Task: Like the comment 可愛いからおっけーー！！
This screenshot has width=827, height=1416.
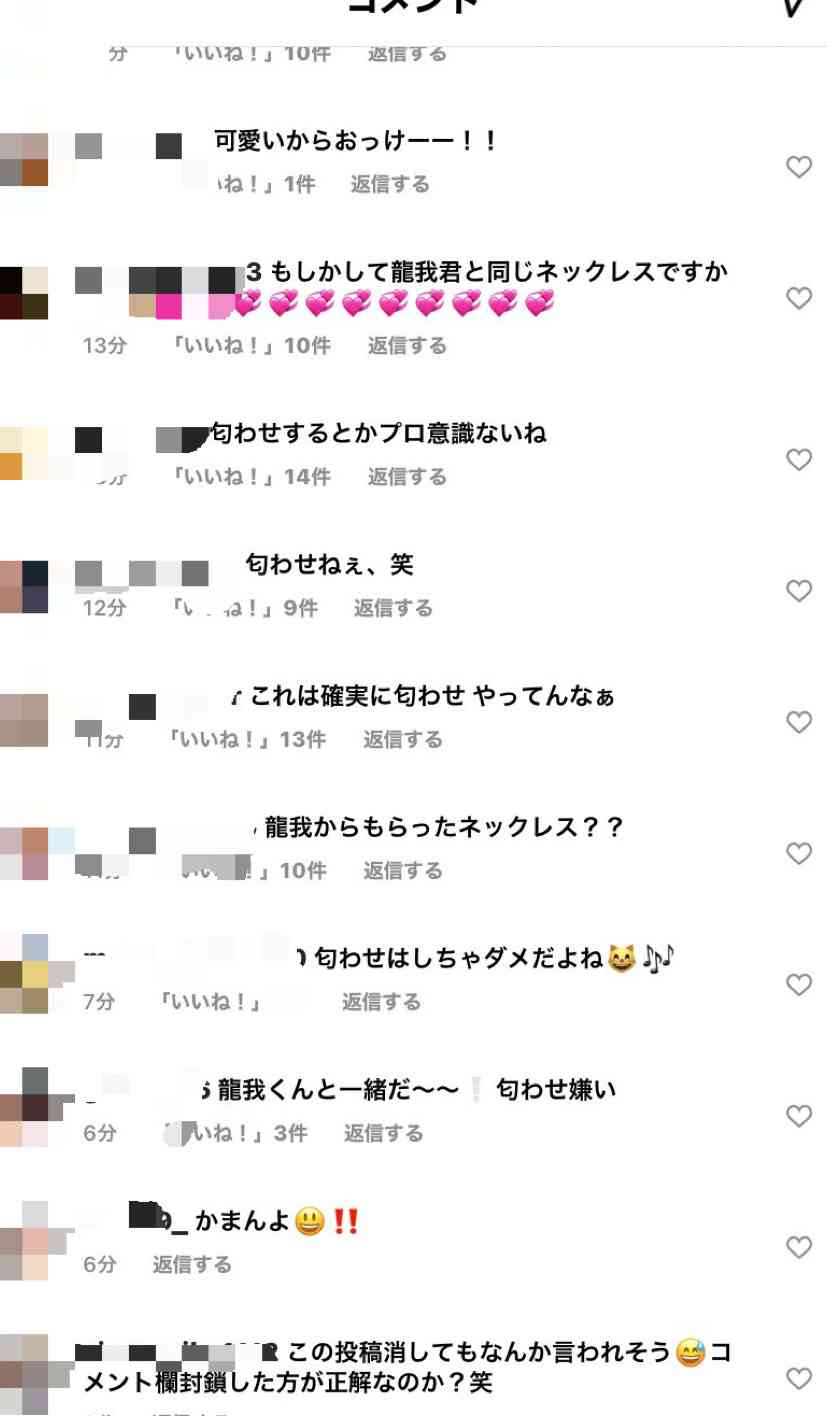Action: (799, 167)
